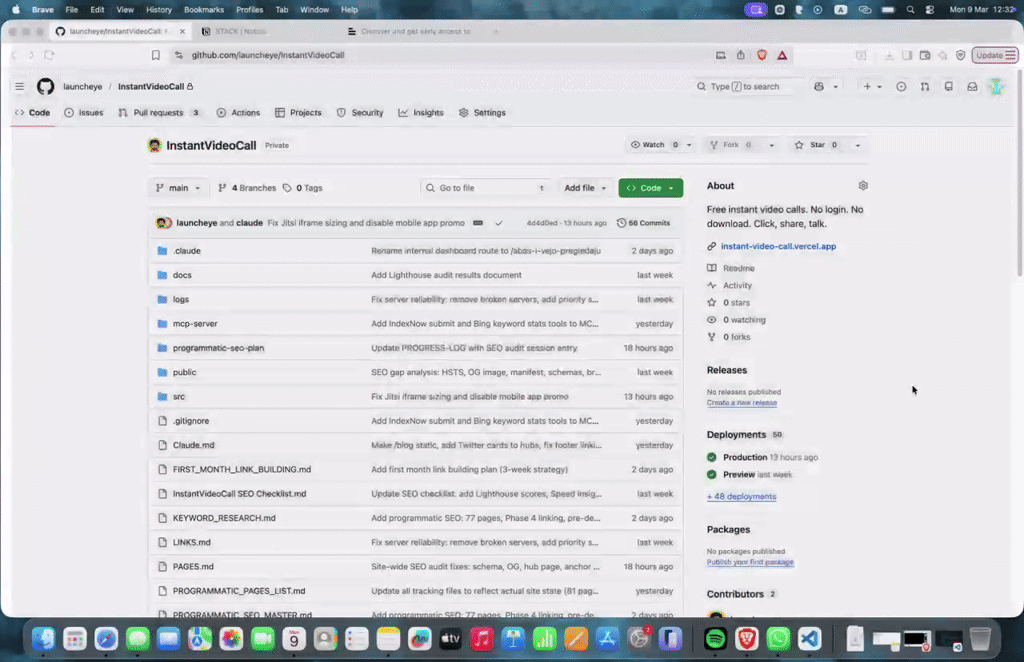Image resolution: width=1024 pixels, height=662 pixels.
Task: Expand the Fork options arrow
Action: [771, 145]
